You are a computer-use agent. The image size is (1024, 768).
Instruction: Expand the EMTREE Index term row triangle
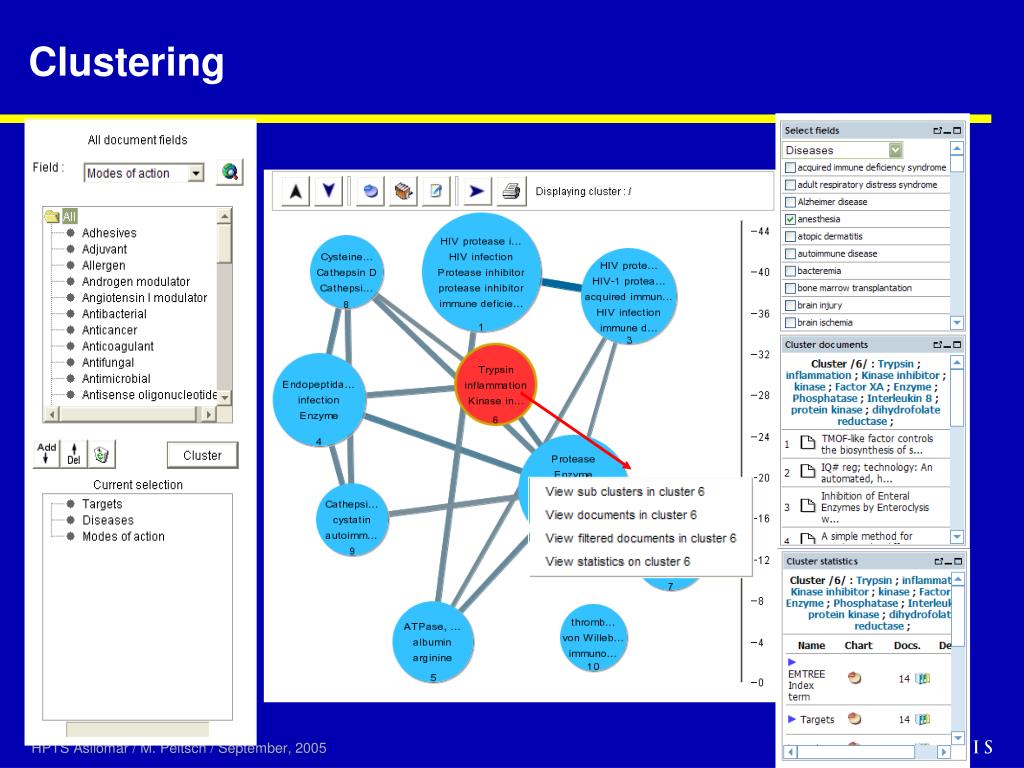(792, 662)
